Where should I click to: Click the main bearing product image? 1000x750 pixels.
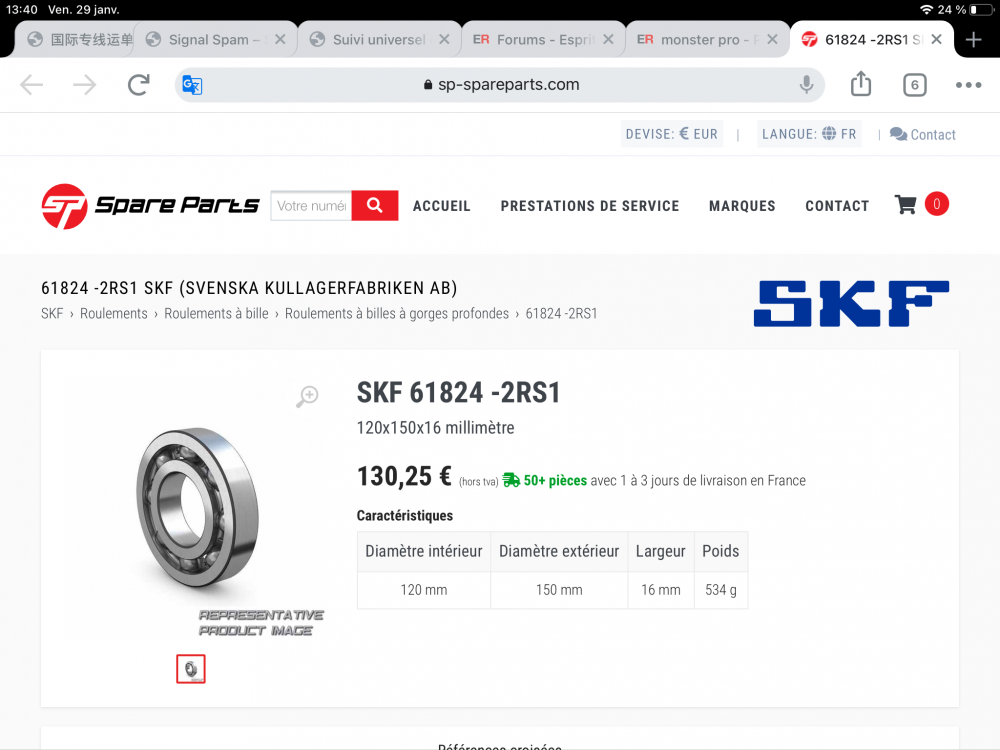[x=198, y=507]
